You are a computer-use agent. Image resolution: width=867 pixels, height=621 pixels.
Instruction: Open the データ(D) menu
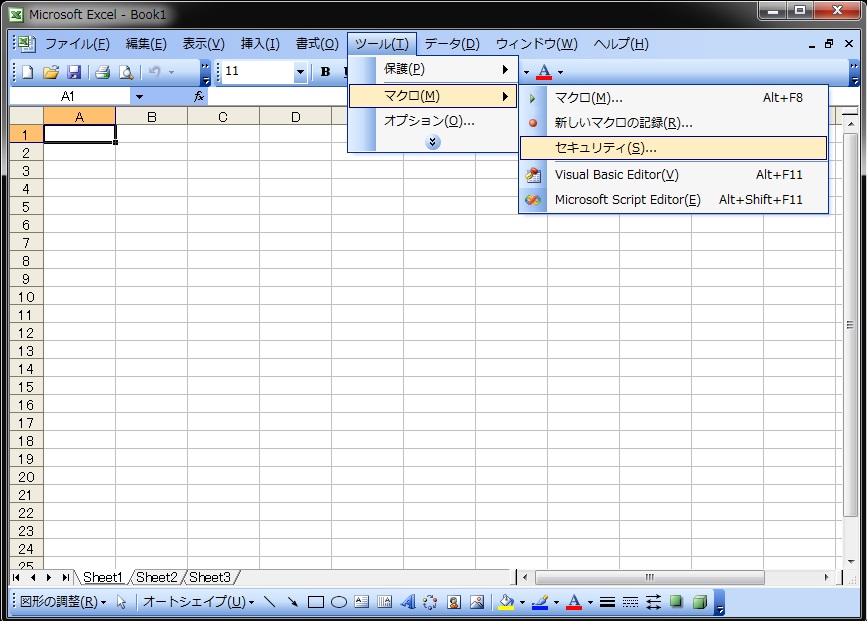tap(452, 44)
